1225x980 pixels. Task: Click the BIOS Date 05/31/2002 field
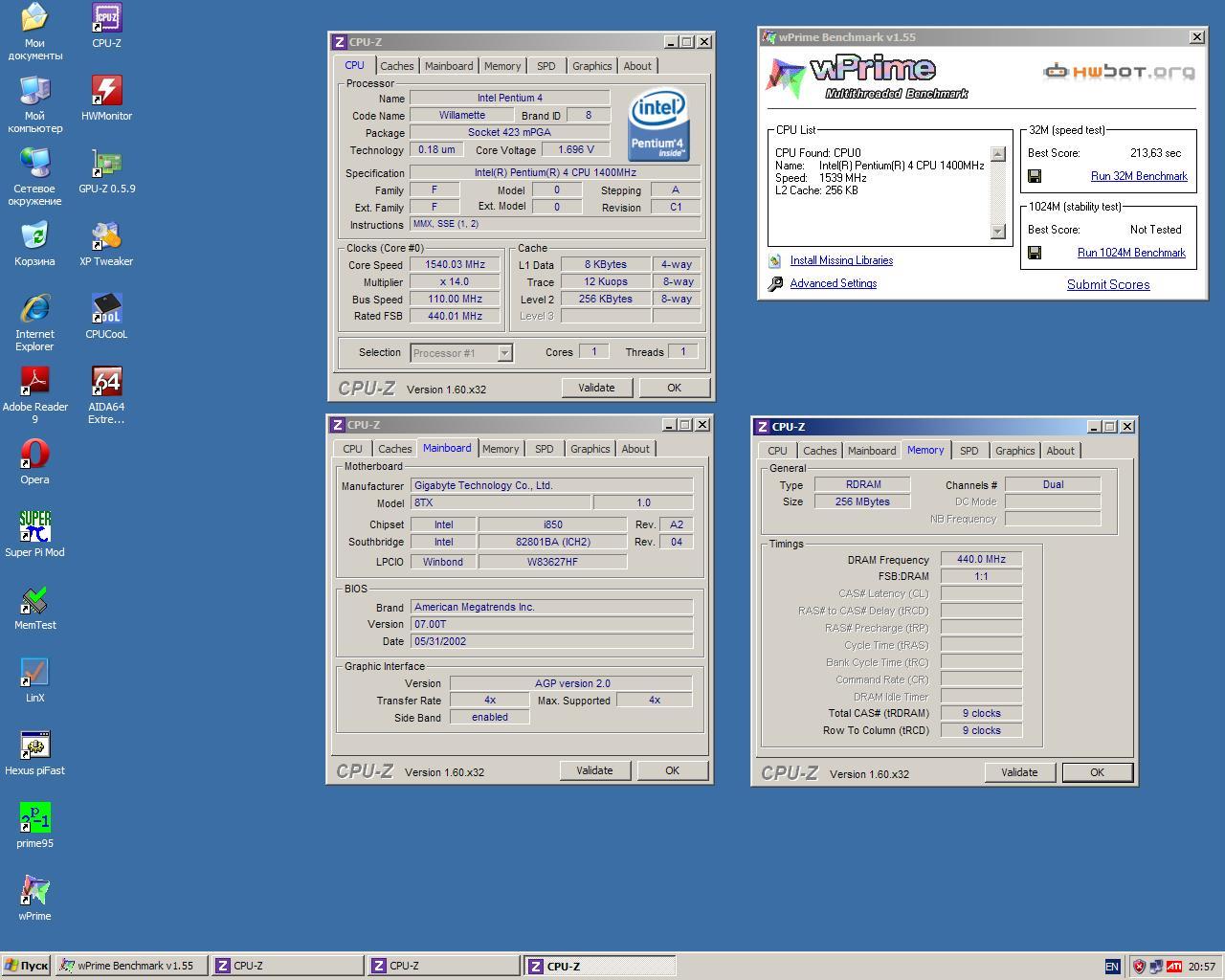pos(551,641)
